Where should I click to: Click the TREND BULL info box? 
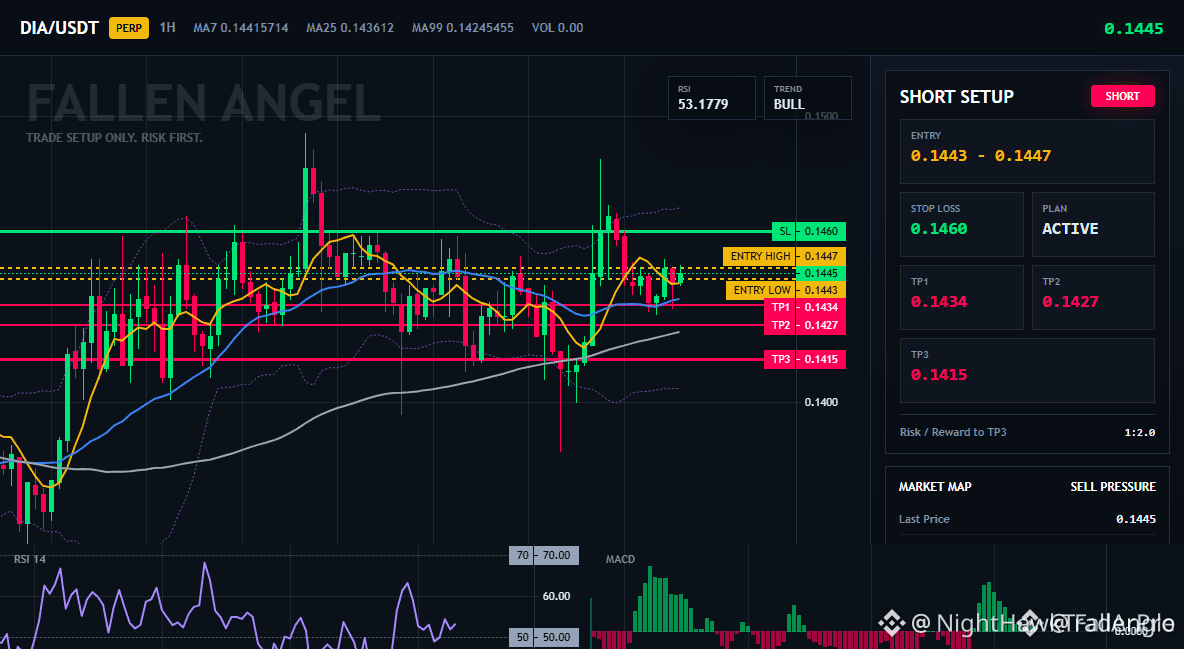tap(807, 97)
